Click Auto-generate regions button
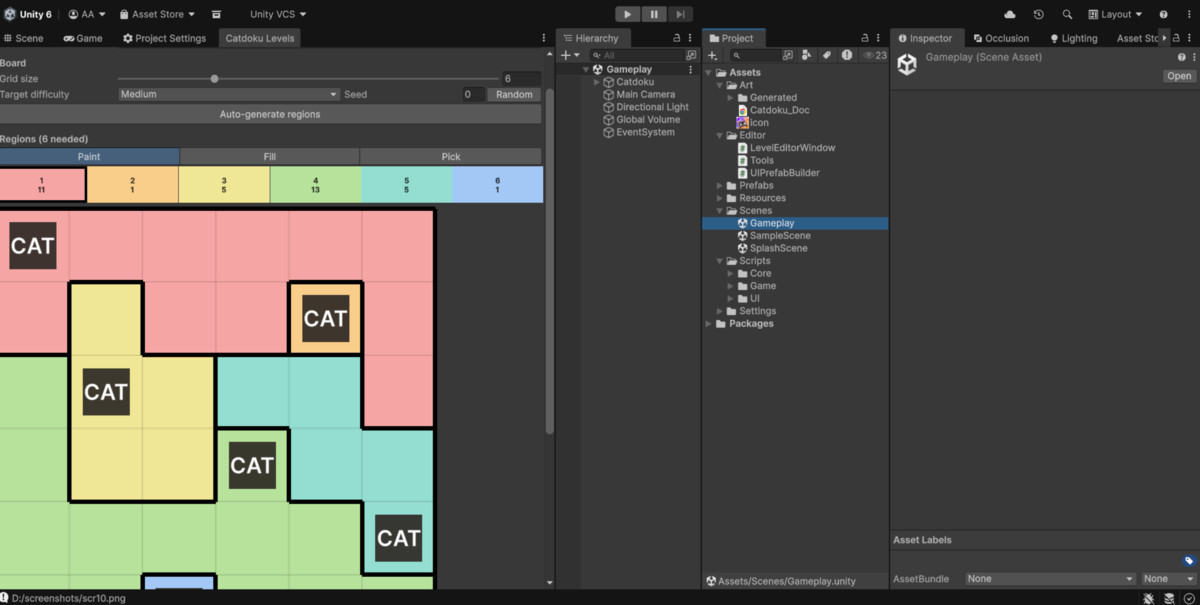 [270, 114]
